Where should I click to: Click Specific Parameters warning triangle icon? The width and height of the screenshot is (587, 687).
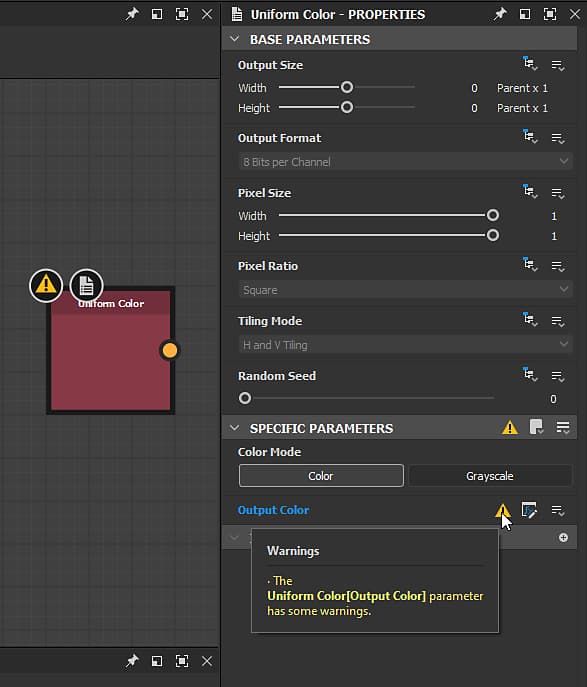(x=509, y=427)
